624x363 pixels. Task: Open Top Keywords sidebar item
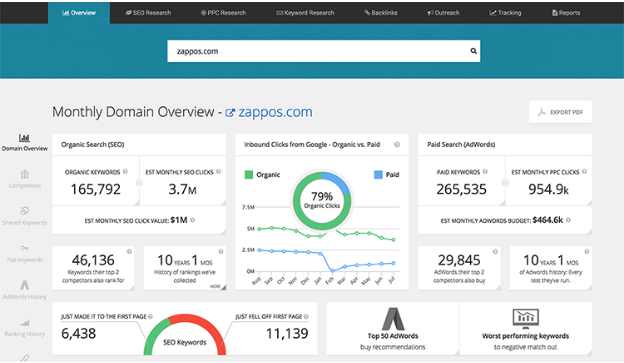pyautogui.click(x=24, y=254)
